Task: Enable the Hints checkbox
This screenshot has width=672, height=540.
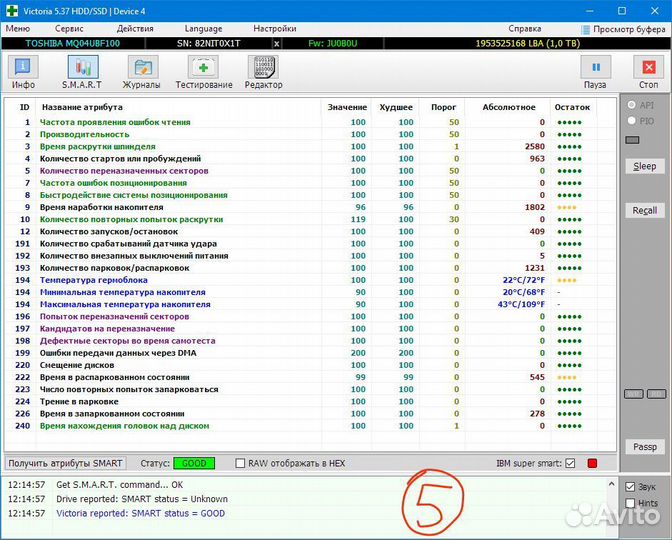Action: [x=631, y=503]
